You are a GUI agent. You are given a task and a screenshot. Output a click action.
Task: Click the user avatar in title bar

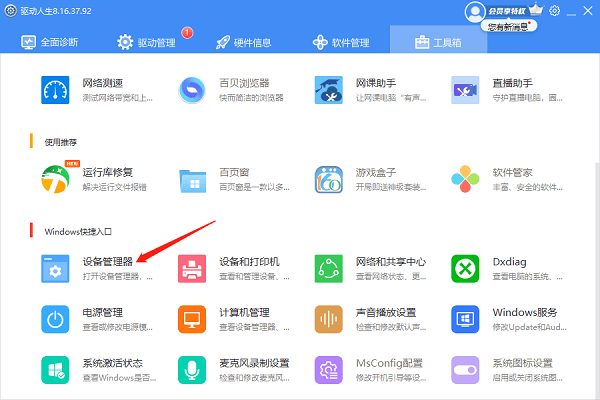click(x=475, y=11)
